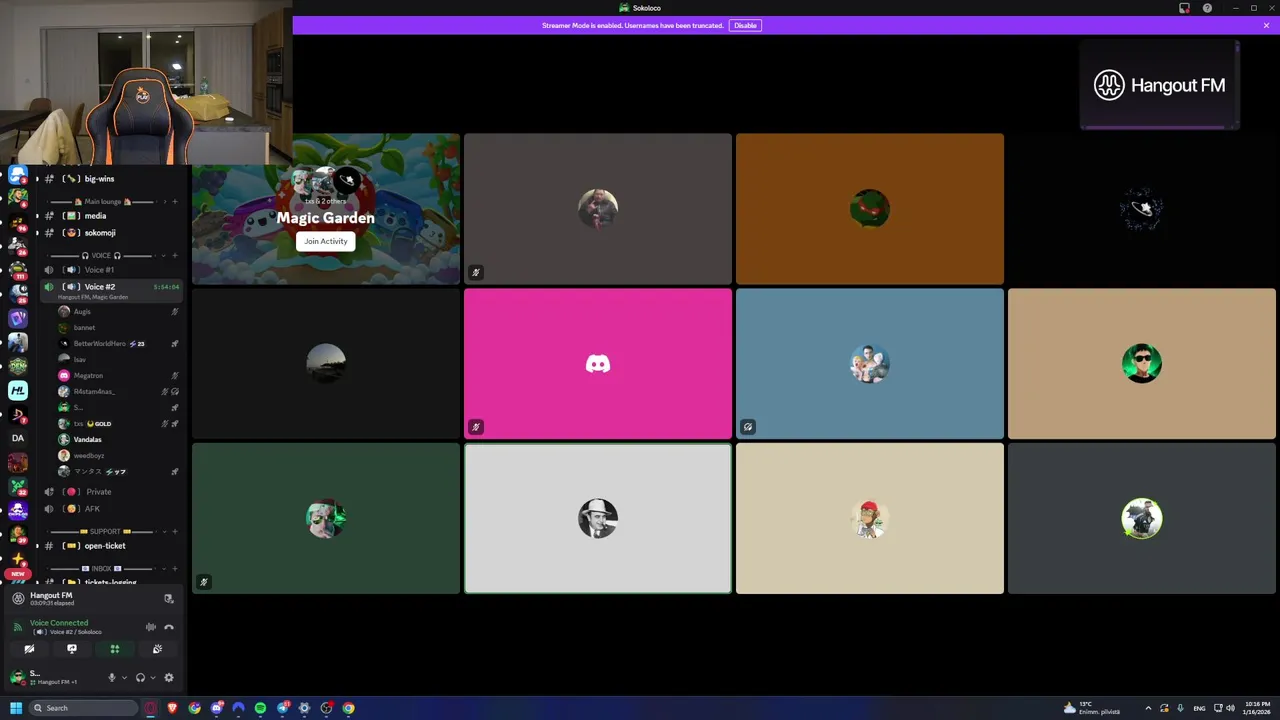Open the inbox icon in title bar
This screenshot has width=1280, height=720.
[x=1185, y=8]
